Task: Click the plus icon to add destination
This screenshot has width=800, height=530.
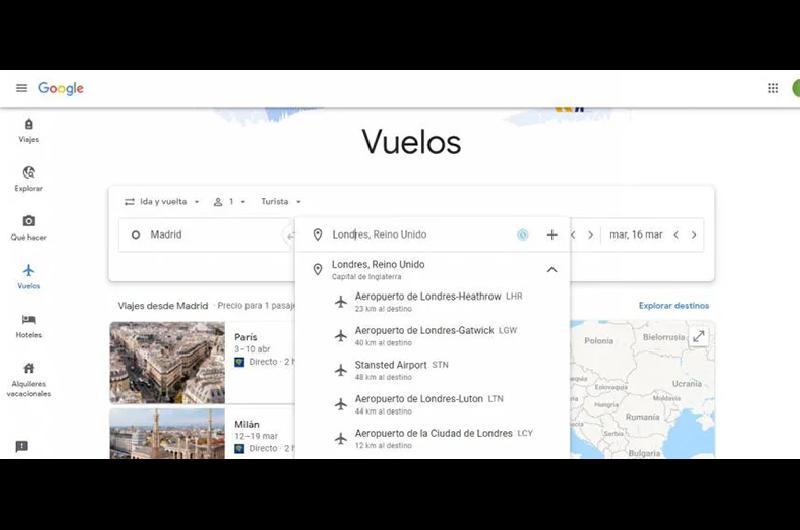Action: [552, 235]
